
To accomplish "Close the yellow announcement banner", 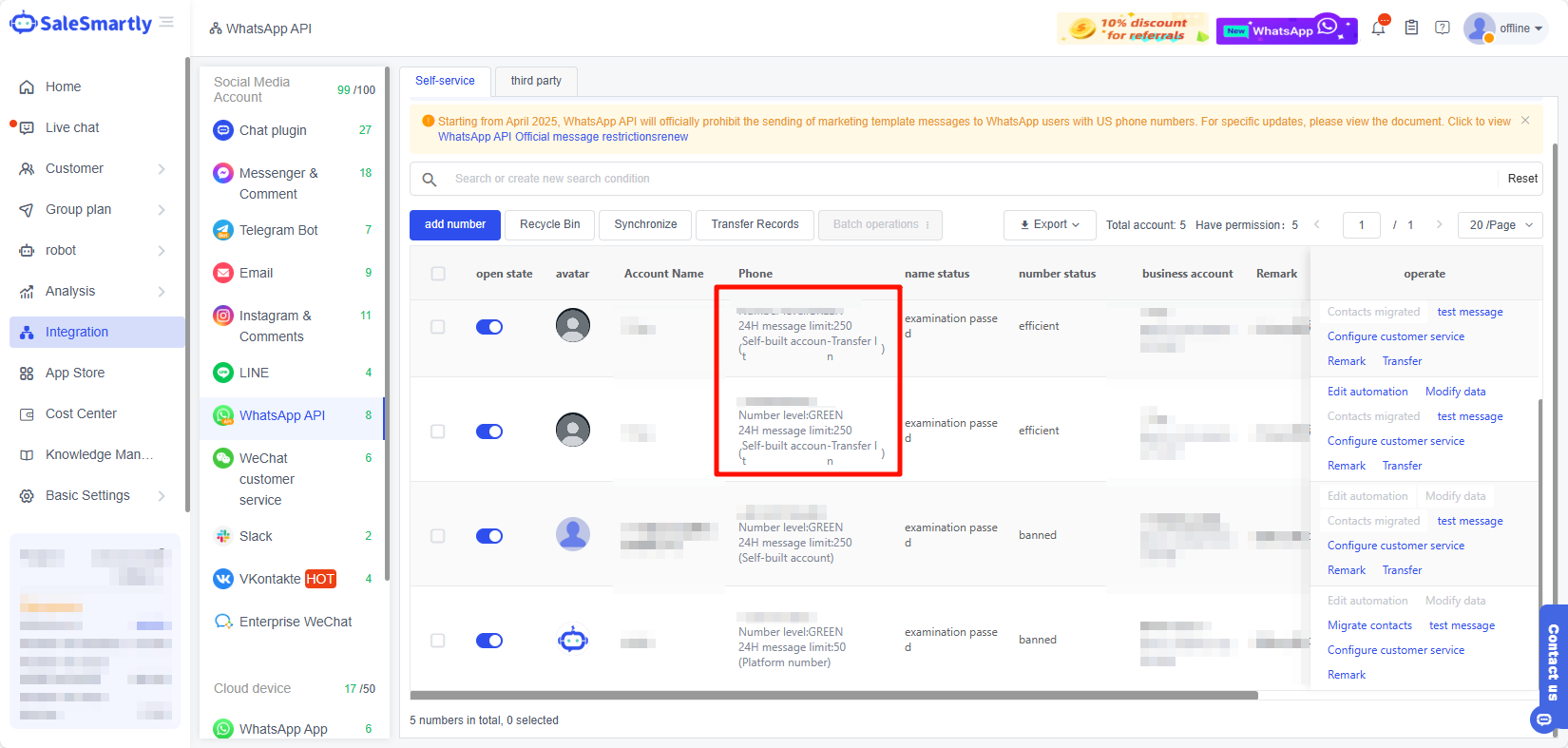I will pyautogui.click(x=1525, y=121).
